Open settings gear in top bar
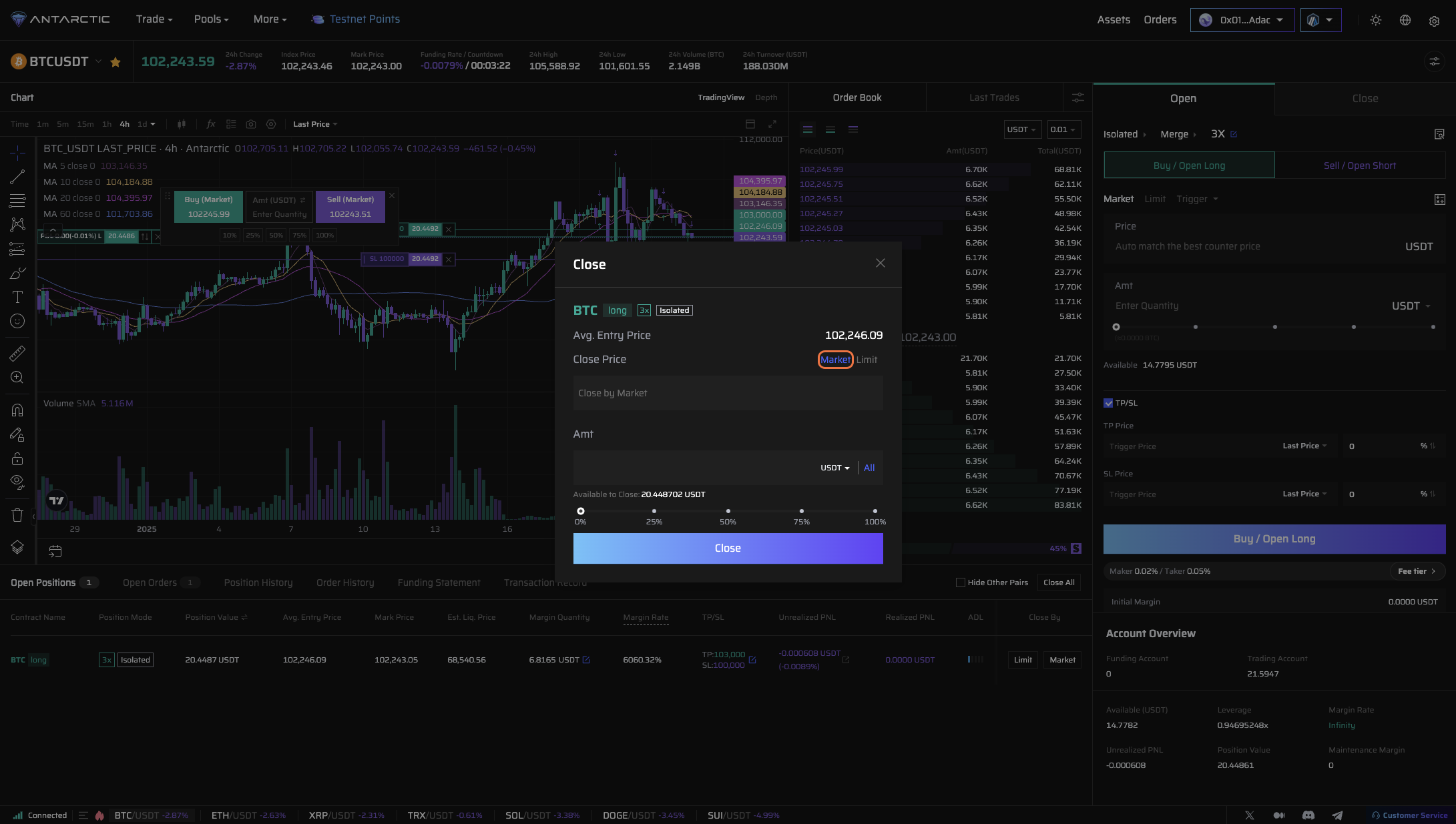This screenshot has height=824, width=1456. [x=1434, y=21]
